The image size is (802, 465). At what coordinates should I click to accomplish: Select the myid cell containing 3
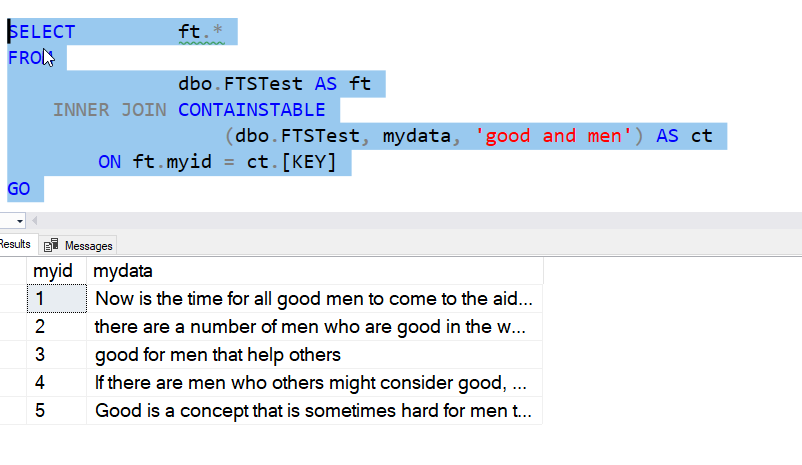pyautogui.click(x=55, y=354)
